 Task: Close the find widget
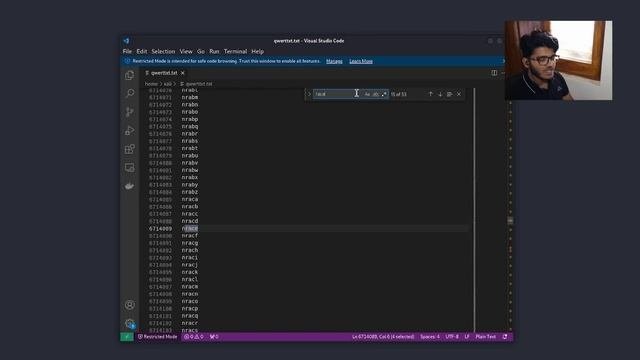[459, 94]
